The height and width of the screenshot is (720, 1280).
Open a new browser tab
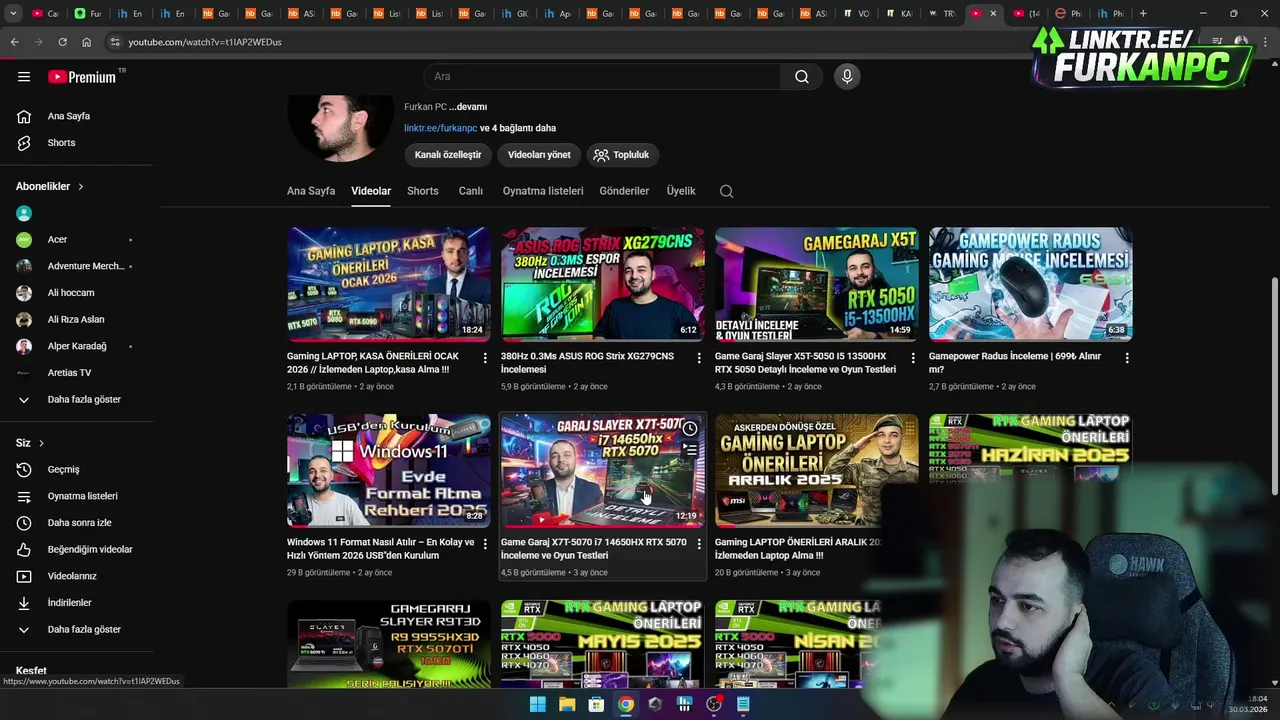(1143, 13)
